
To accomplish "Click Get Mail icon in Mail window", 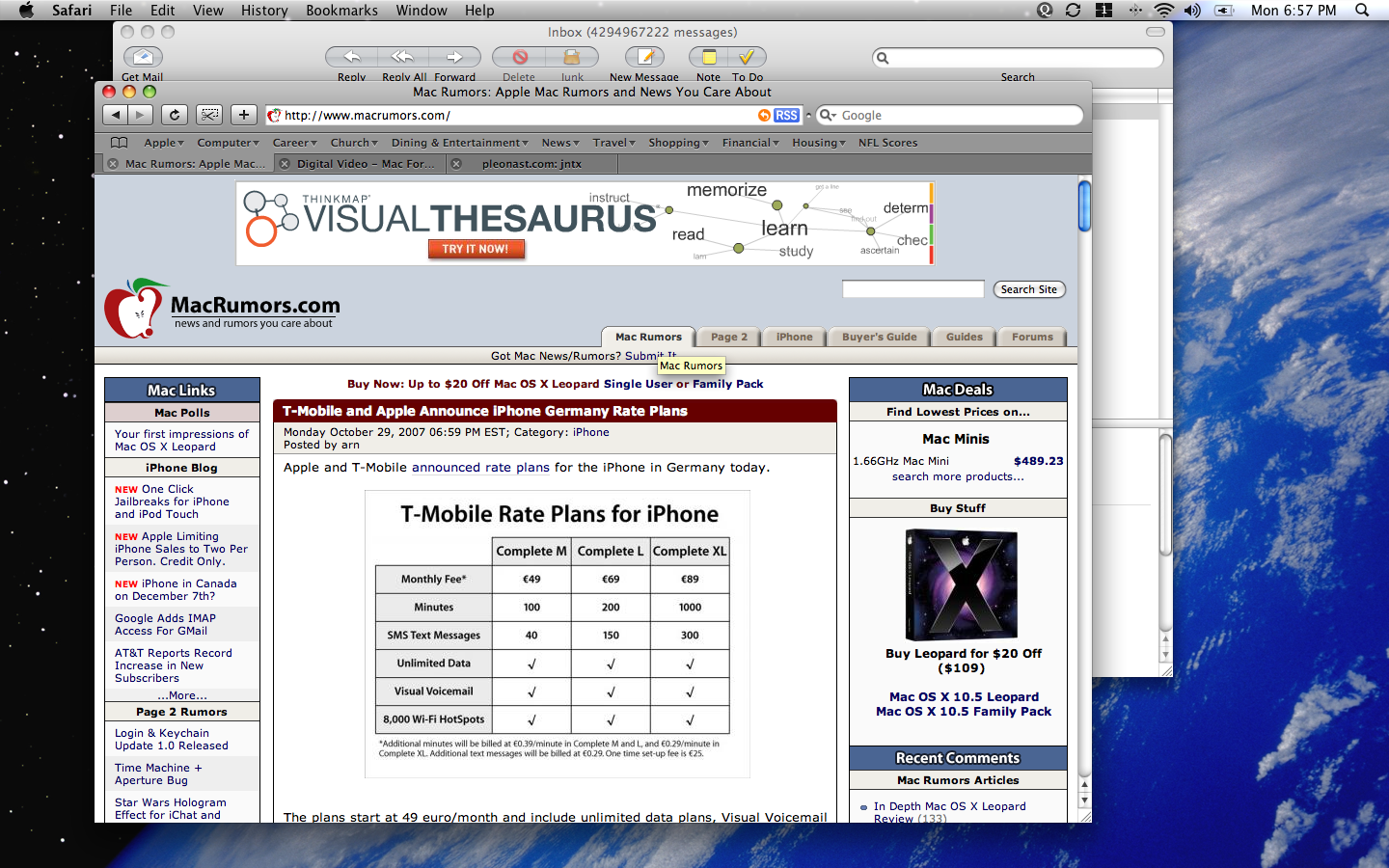I will [x=143, y=58].
